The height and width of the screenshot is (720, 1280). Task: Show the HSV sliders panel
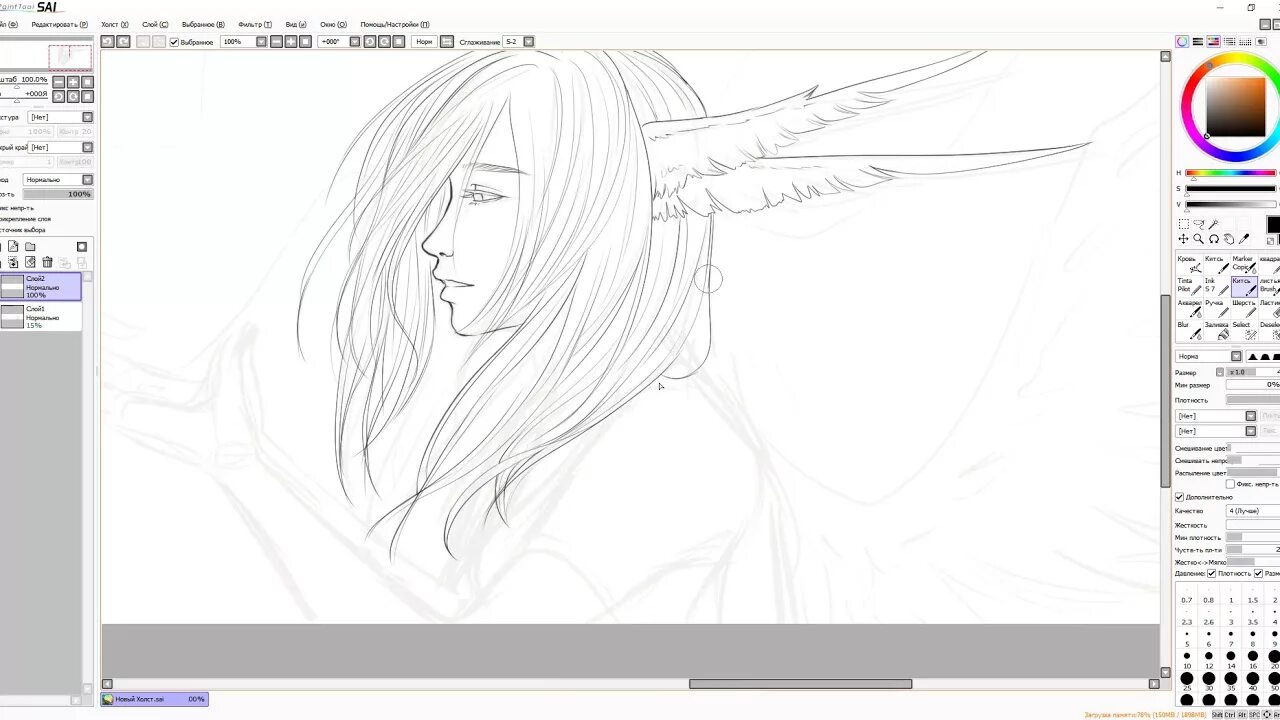1213,42
